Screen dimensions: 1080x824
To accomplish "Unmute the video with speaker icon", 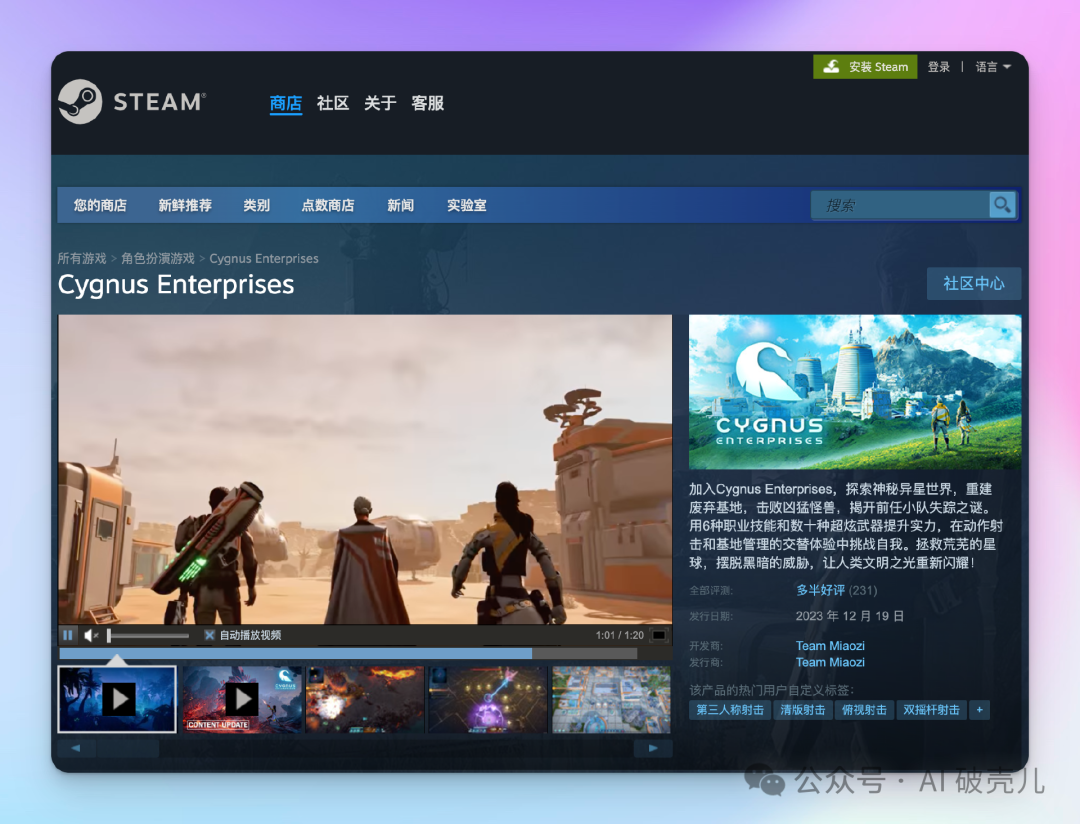I will 91,635.
